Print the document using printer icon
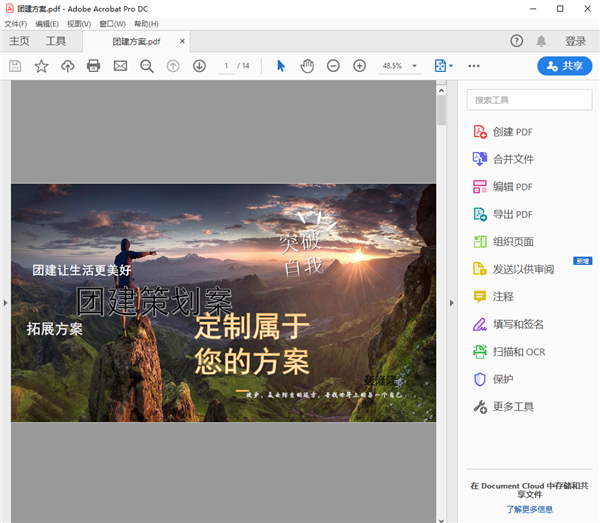 pyautogui.click(x=94, y=66)
